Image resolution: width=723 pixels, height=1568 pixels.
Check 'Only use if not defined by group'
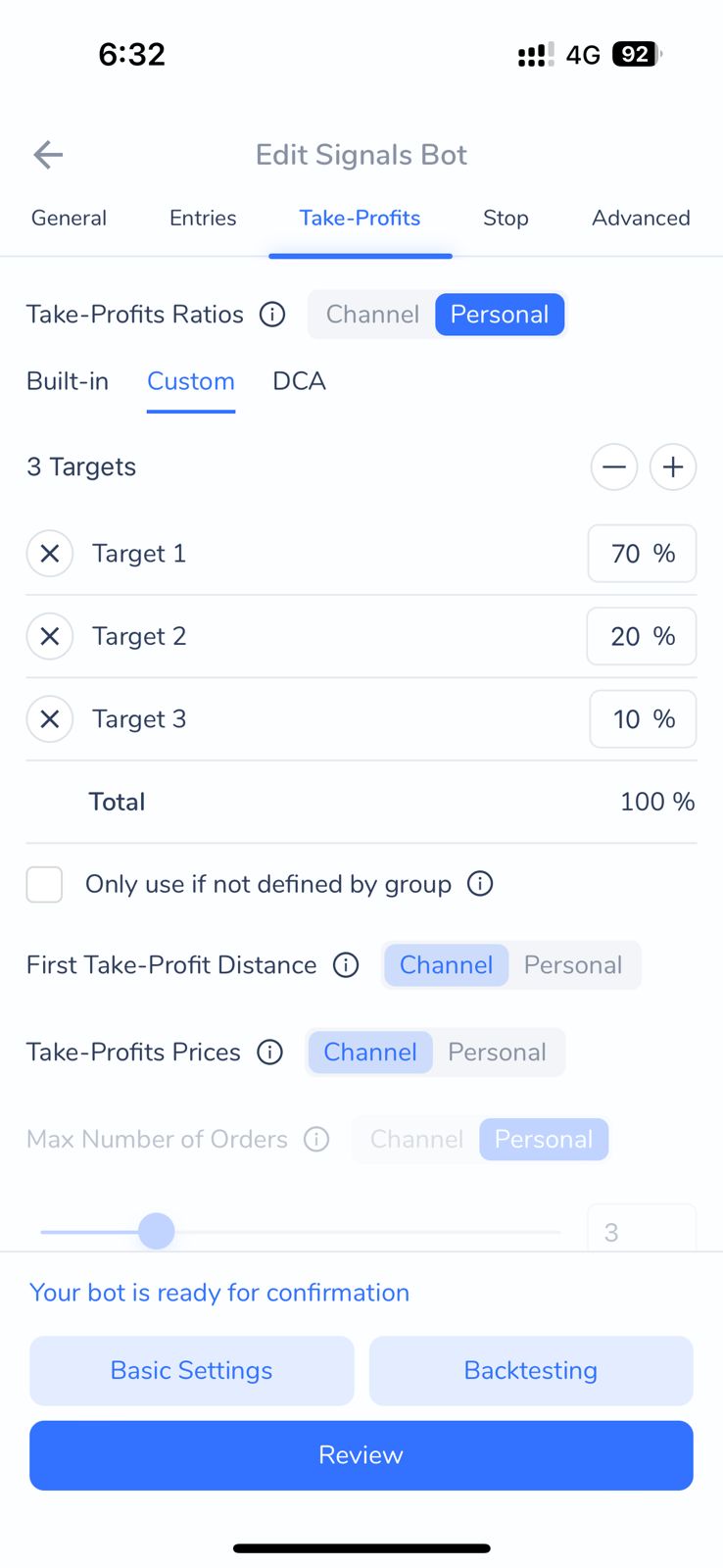tap(45, 884)
